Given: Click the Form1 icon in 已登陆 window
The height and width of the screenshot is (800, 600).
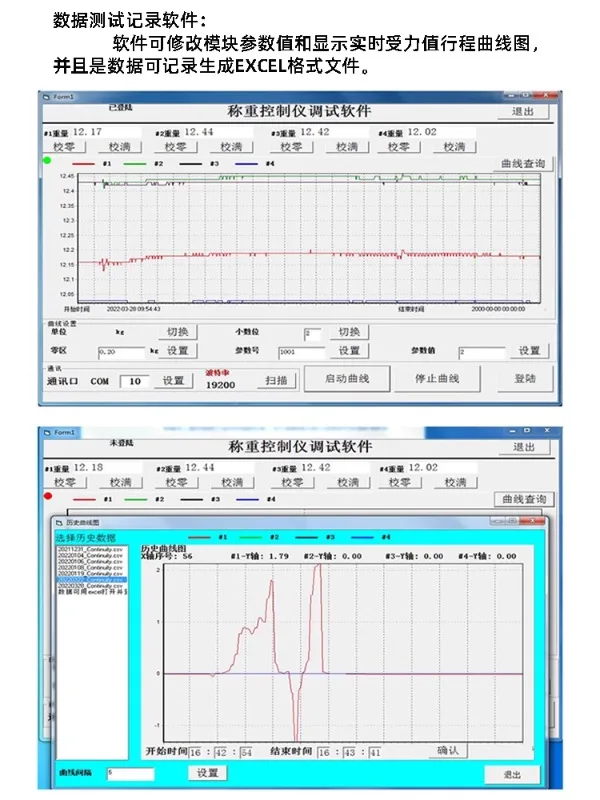Looking at the screenshot, I should tap(47, 96).
